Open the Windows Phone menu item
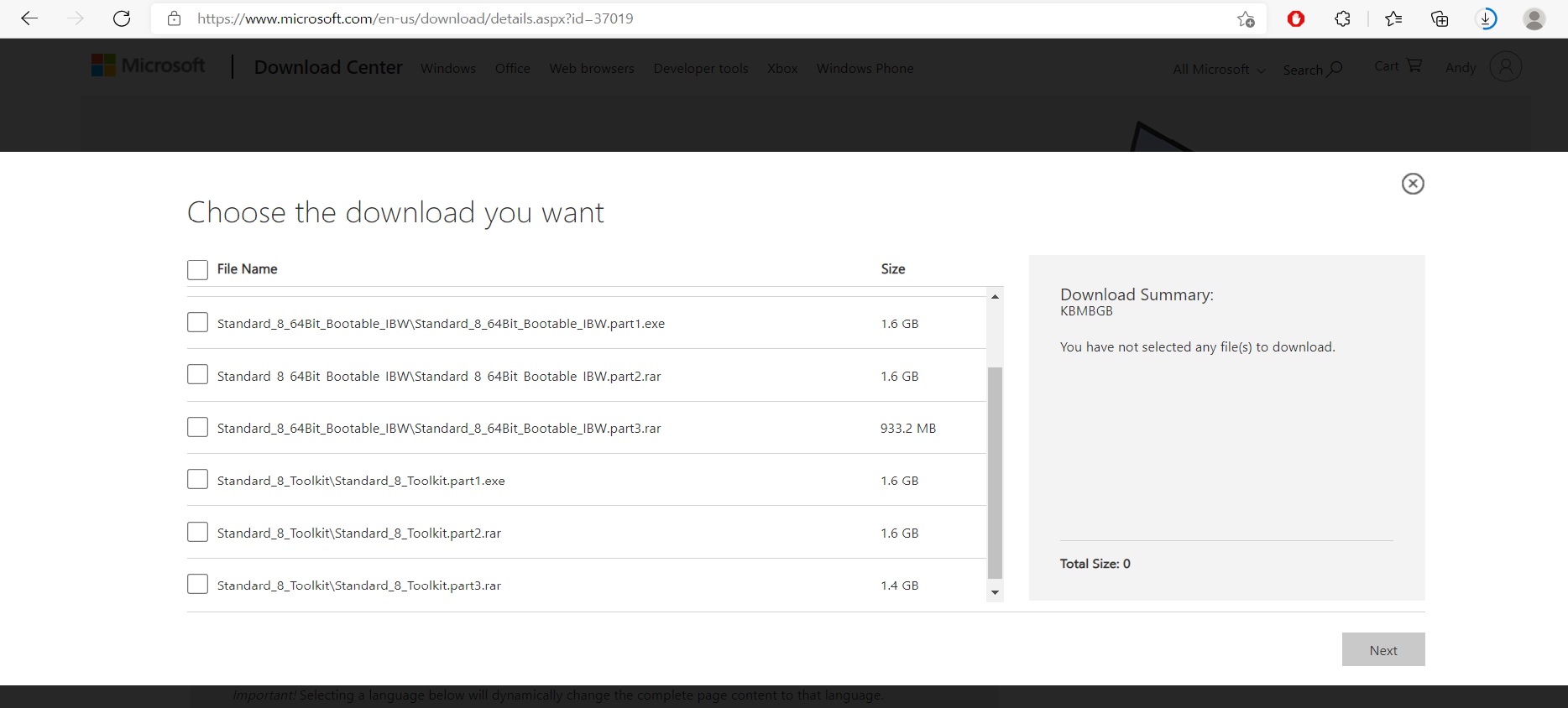Viewport: 1568px width, 708px height. coord(865,68)
